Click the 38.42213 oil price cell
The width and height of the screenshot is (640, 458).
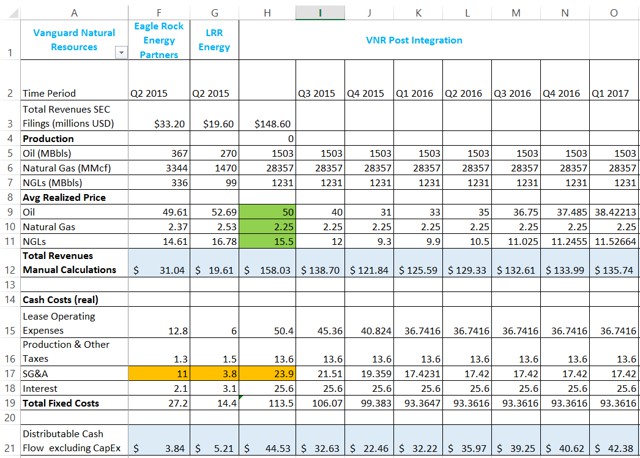tap(614, 212)
